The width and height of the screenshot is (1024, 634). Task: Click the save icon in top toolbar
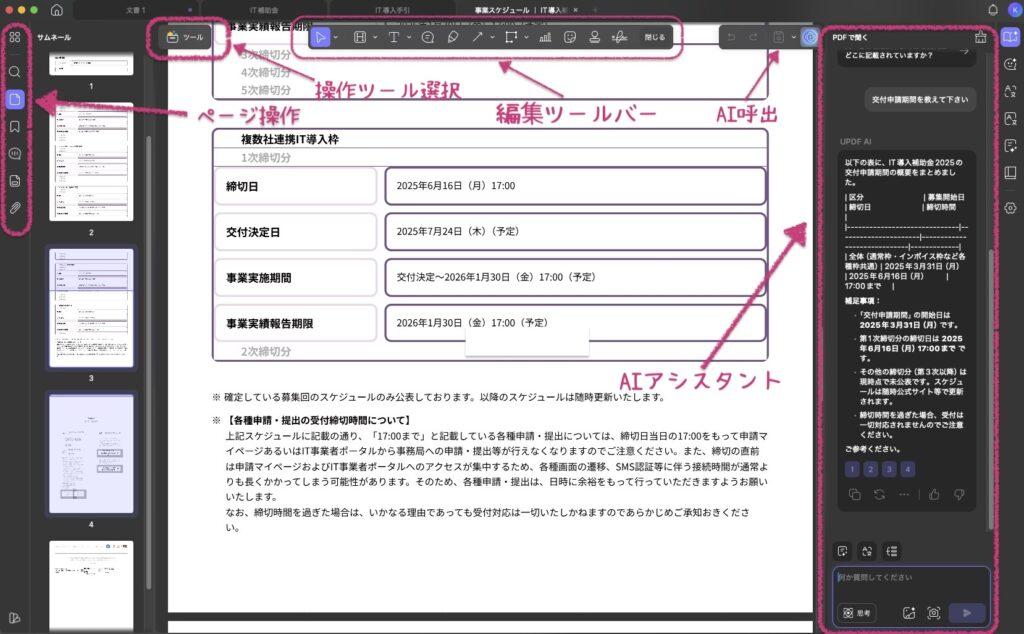[x=778, y=37]
